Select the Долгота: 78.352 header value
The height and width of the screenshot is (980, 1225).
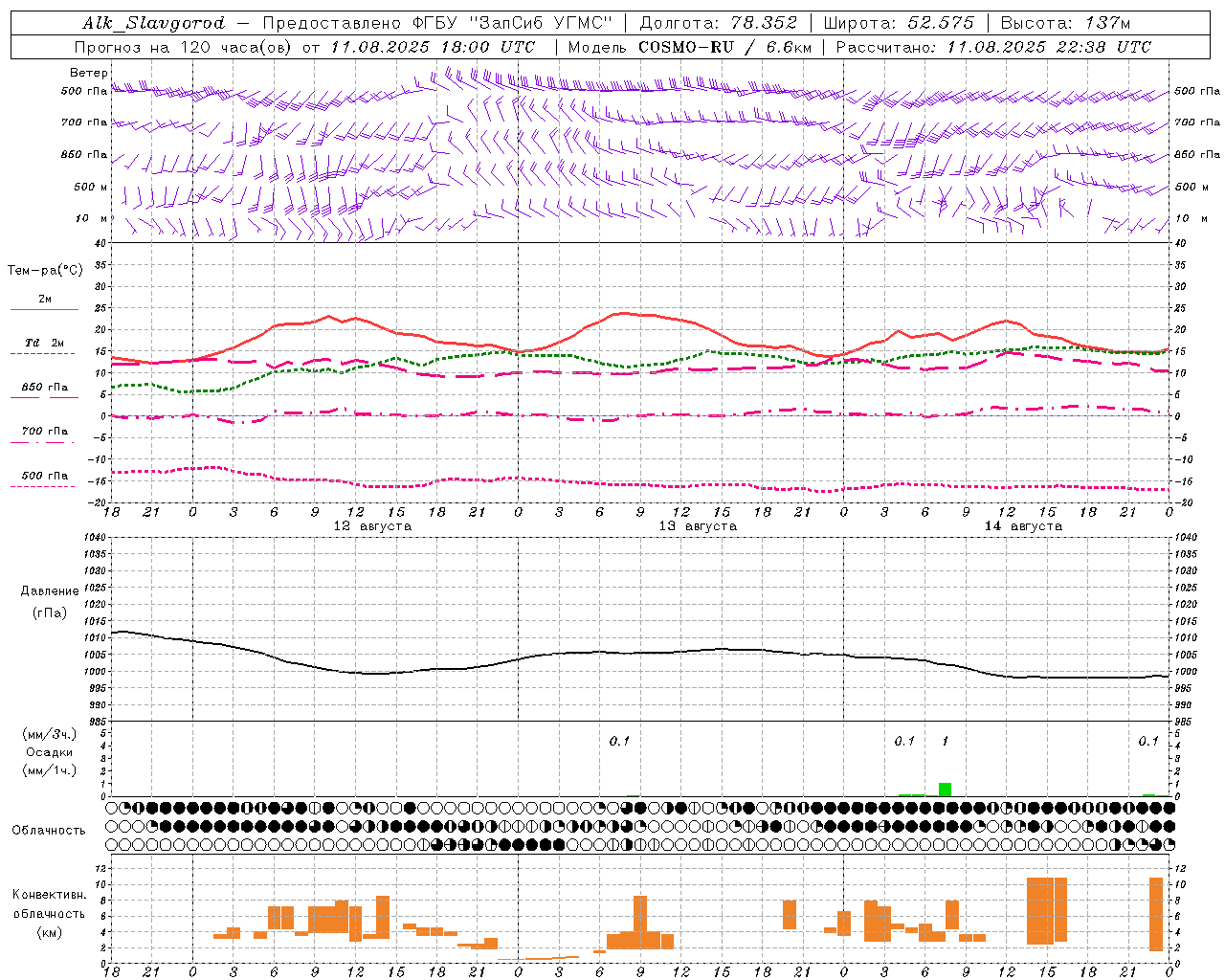[x=718, y=23]
